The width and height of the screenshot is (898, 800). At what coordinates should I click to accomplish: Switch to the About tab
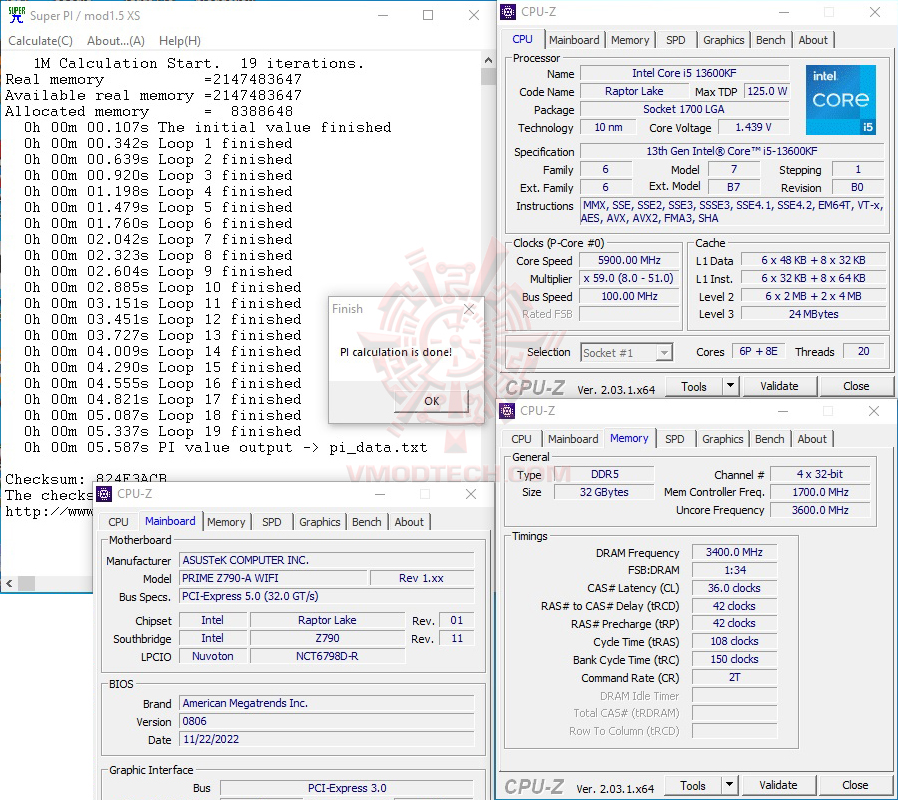[x=813, y=40]
